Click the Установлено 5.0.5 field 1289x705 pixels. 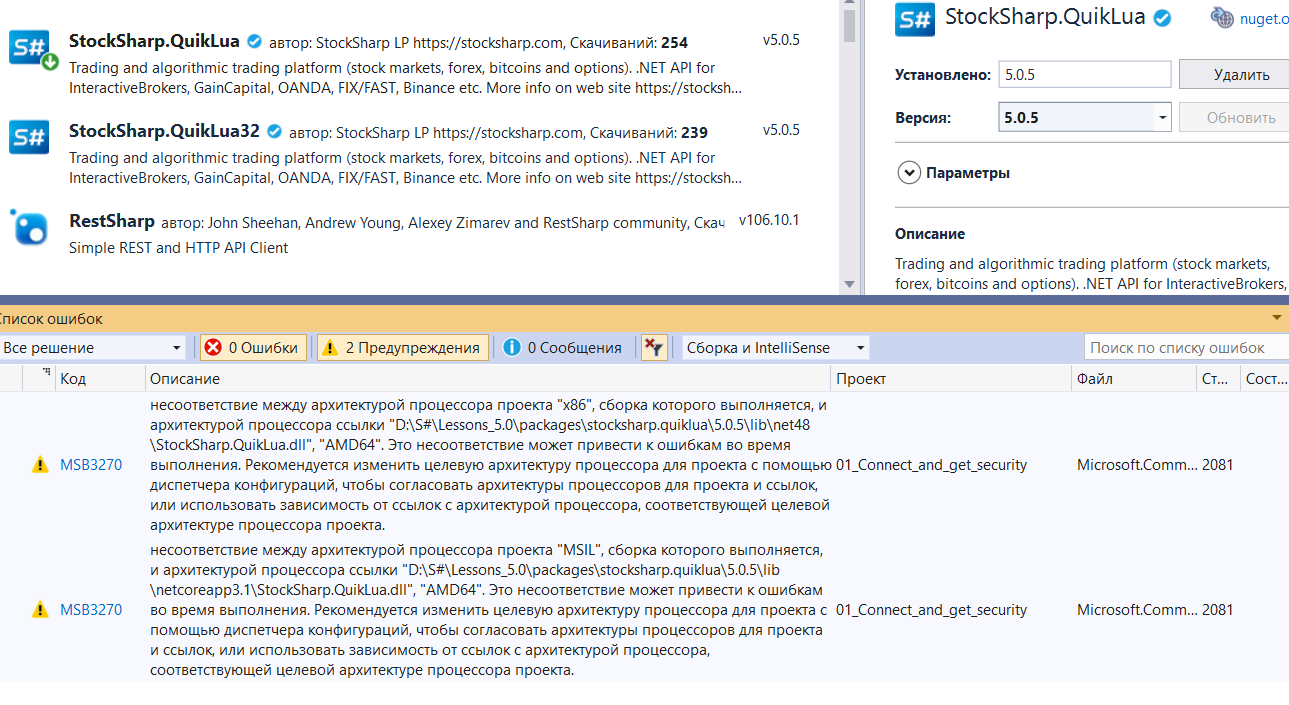(1085, 74)
